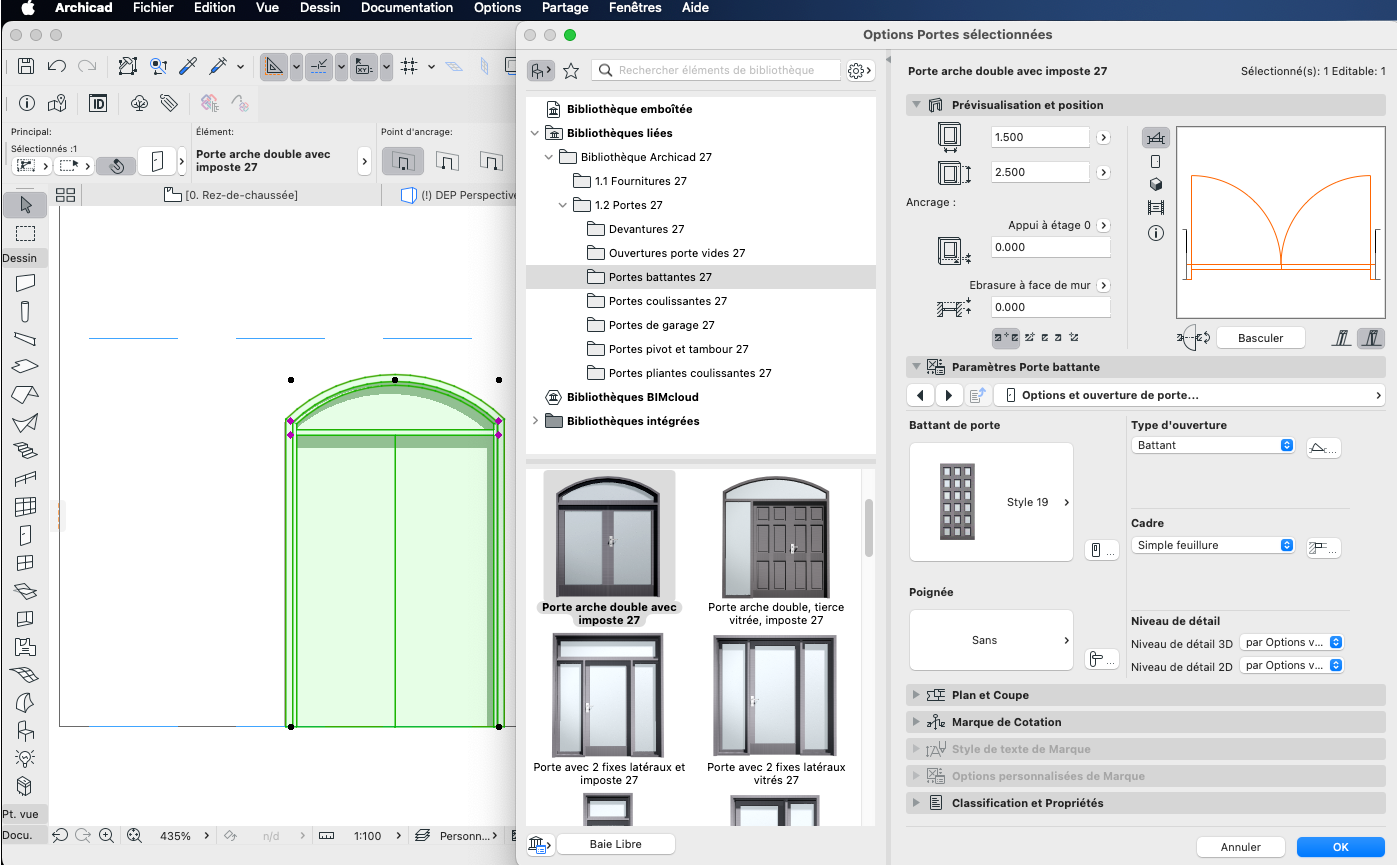This screenshot has width=1397, height=865.
Task: Click the Save floppy disk icon
Action: 26,66
